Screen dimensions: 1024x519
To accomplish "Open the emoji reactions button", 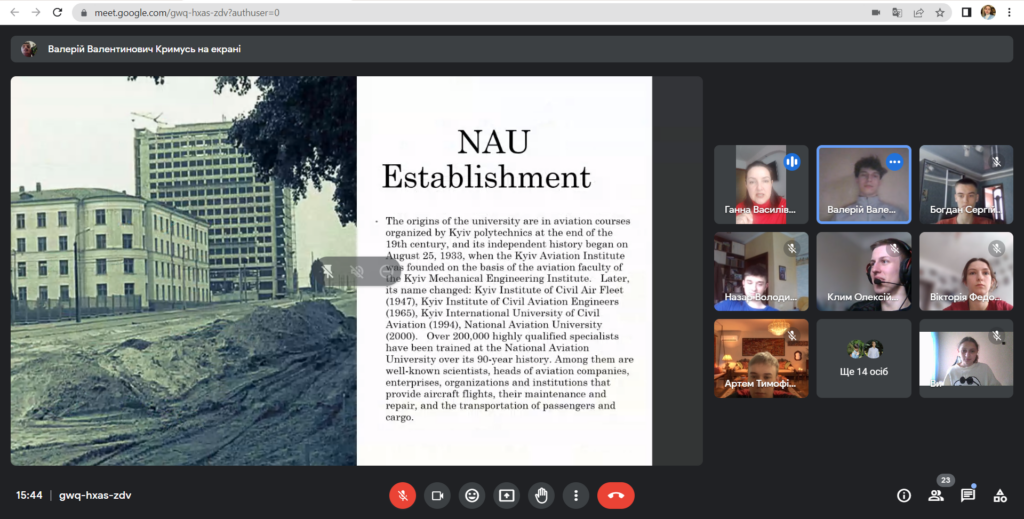I will pos(471,495).
